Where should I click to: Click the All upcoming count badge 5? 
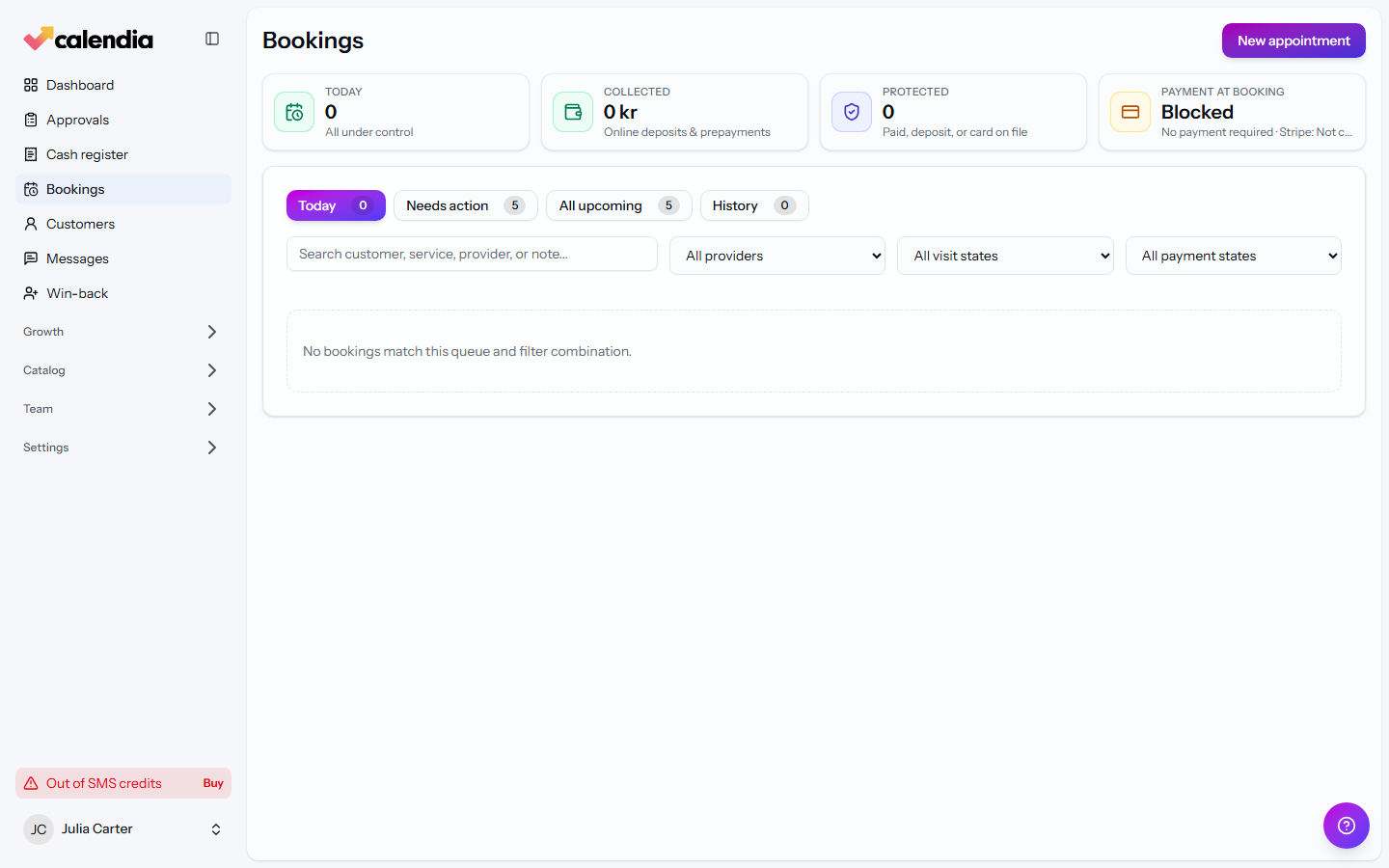pyautogui.click(x=668, y=205)
